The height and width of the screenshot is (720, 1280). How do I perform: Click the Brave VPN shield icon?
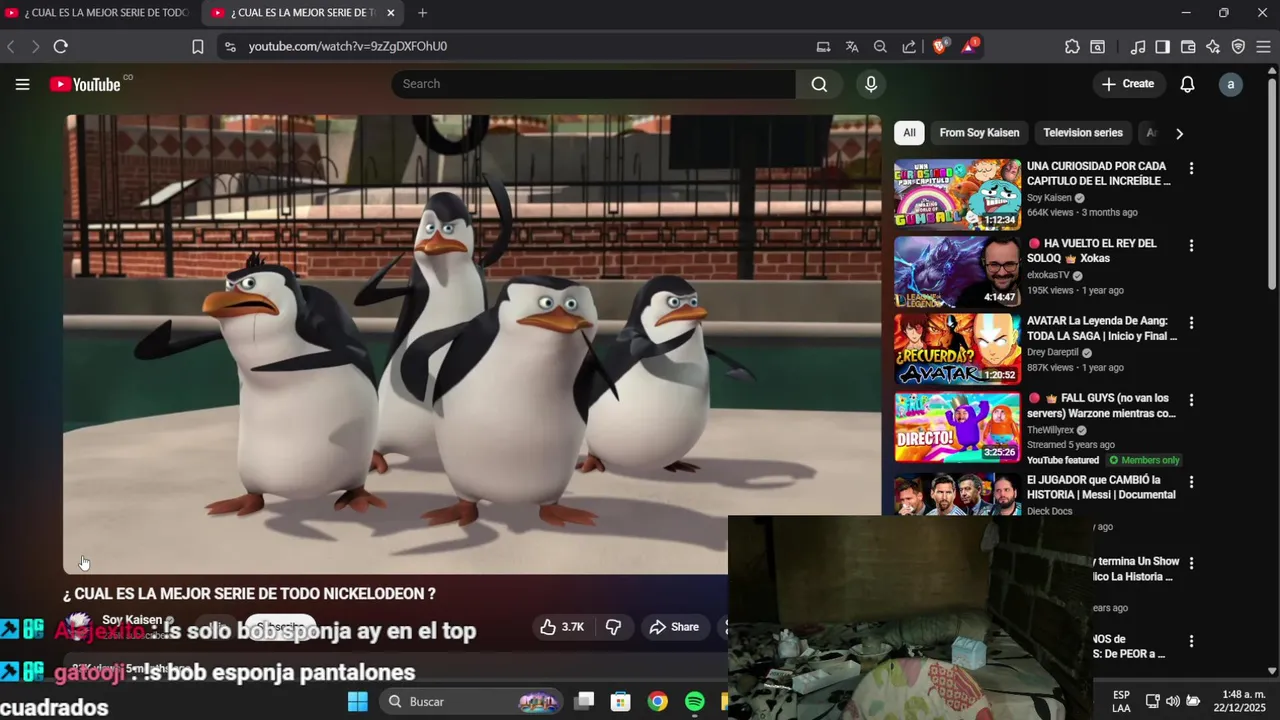tap(1238, 46)
